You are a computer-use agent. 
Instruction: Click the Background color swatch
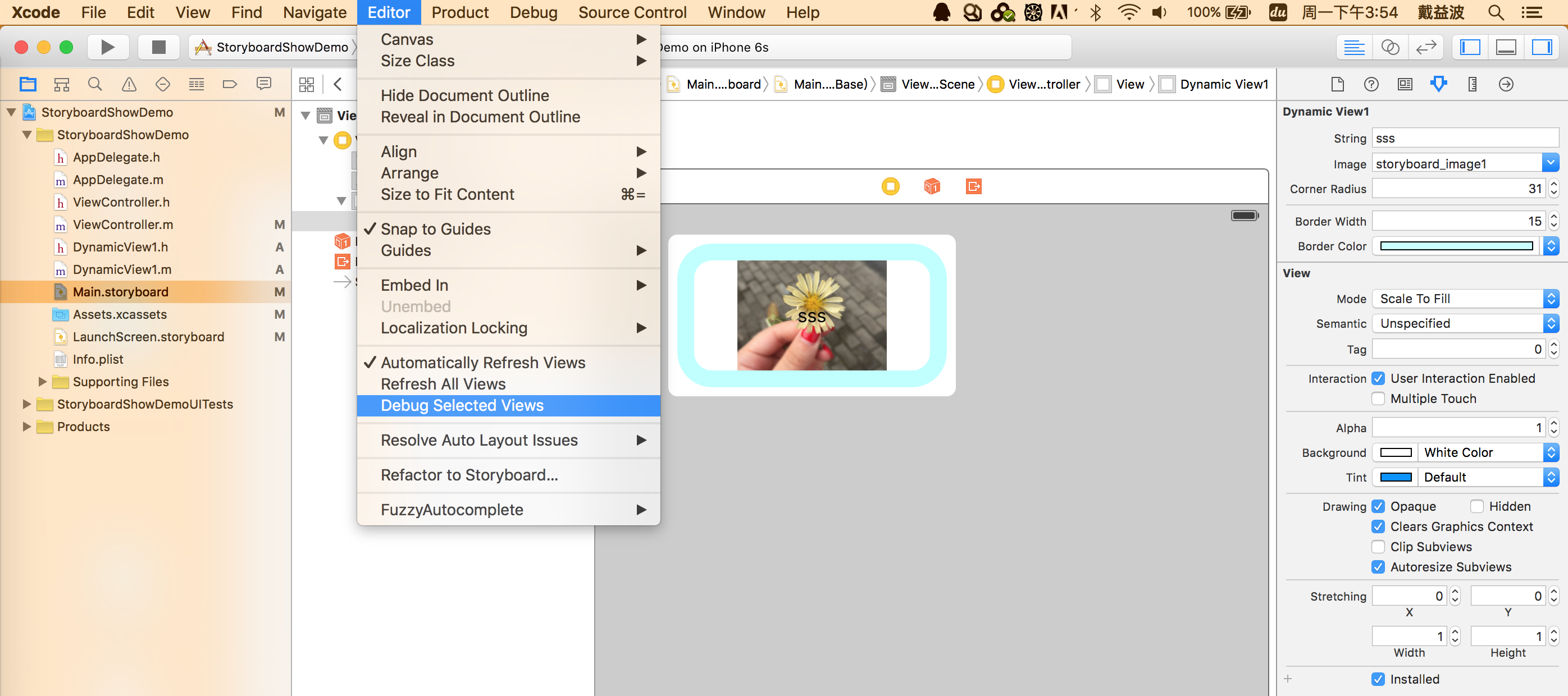click(1396, 452)
